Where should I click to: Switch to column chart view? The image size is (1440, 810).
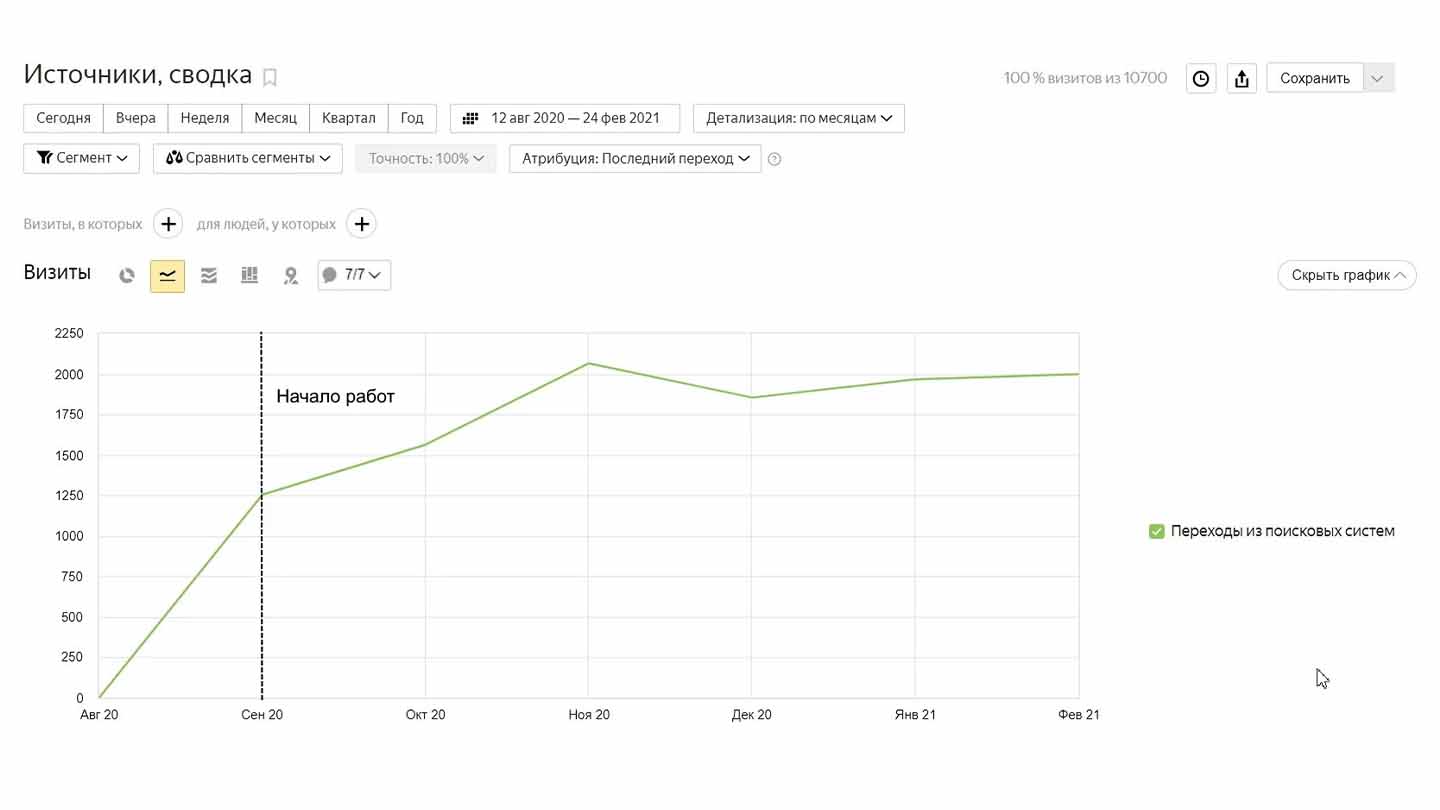(x=250, y=275)
